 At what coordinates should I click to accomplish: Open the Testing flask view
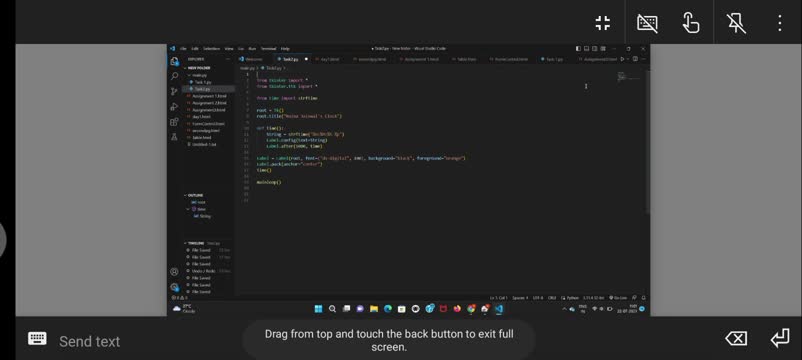tap(174, 137)
